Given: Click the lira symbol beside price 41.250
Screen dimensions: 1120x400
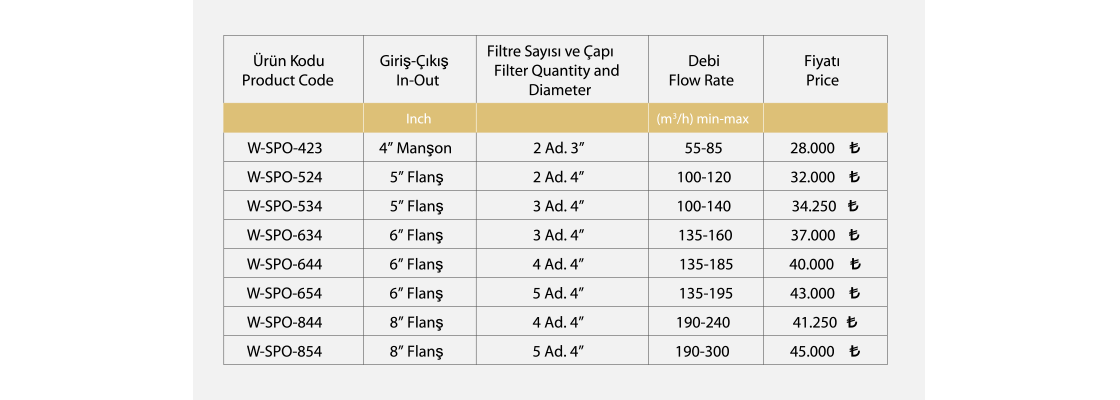Looking at the screenshot, I should coord(852,323).
